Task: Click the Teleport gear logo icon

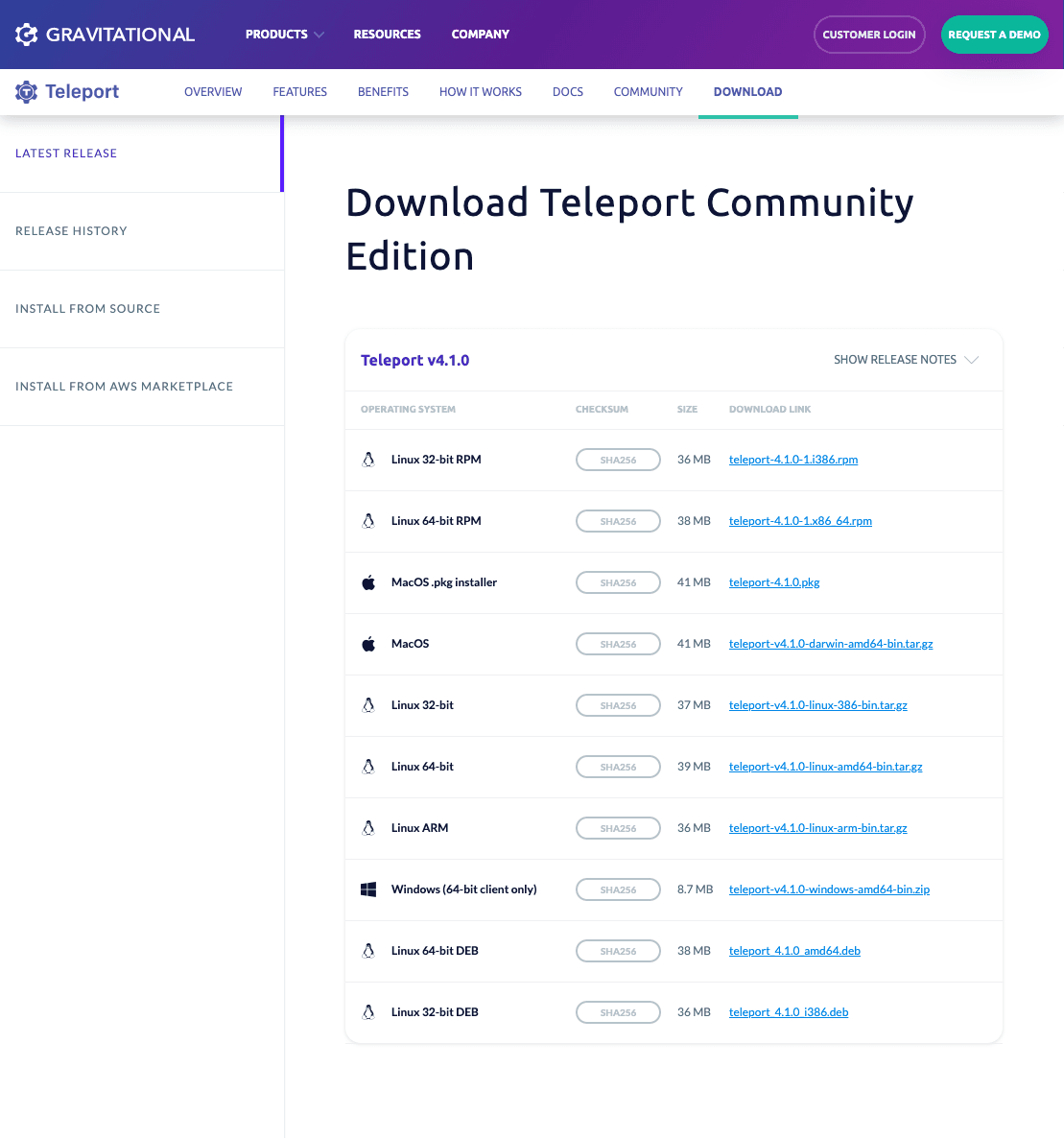Action: pos(27,92)
